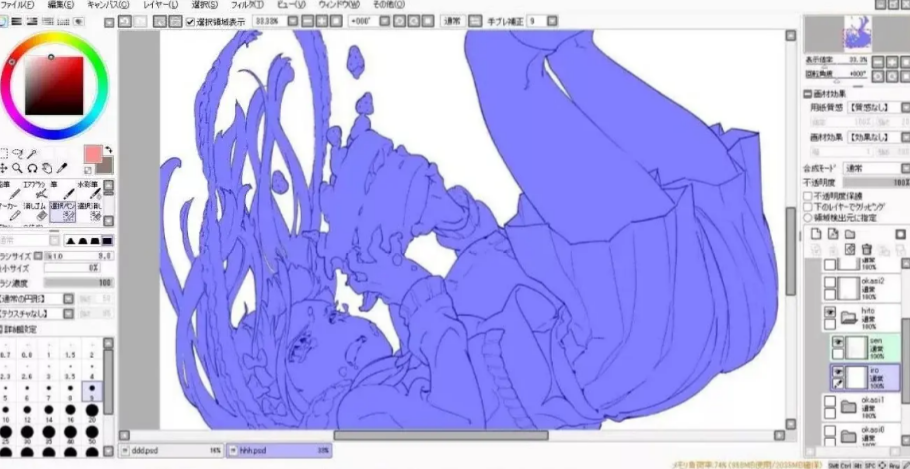Screen dimensions: 910x469
Task: Select the hand pan tool
Action: pyautogui.click(x=47, y=168)
